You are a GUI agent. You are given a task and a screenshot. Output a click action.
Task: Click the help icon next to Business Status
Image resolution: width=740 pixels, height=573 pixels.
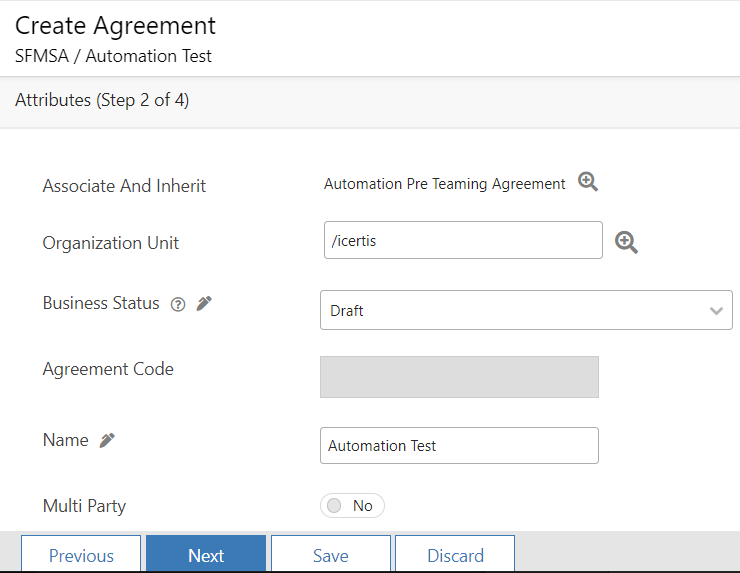pos(178,305)
